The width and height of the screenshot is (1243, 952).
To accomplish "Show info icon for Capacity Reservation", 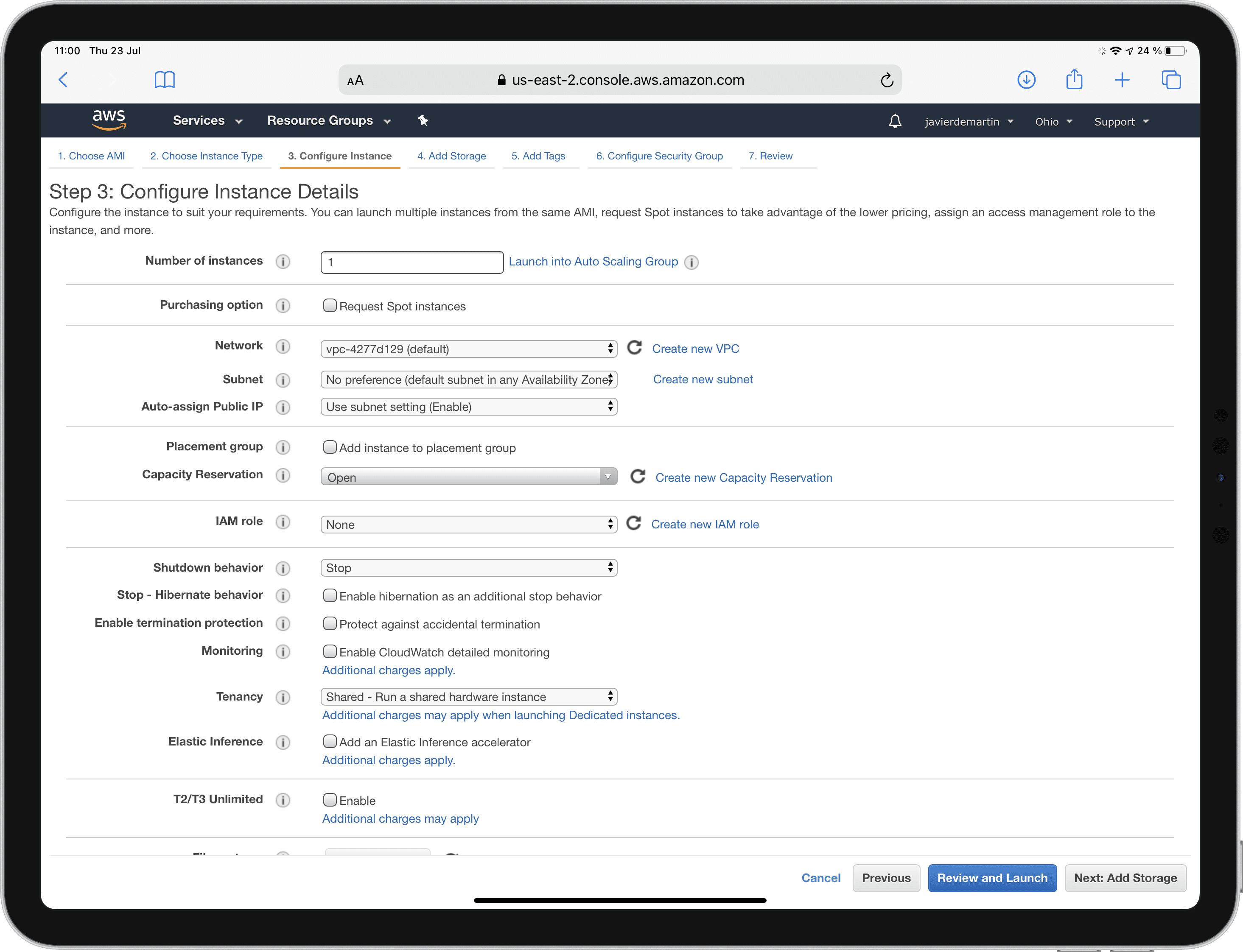I will click(283, 475).
